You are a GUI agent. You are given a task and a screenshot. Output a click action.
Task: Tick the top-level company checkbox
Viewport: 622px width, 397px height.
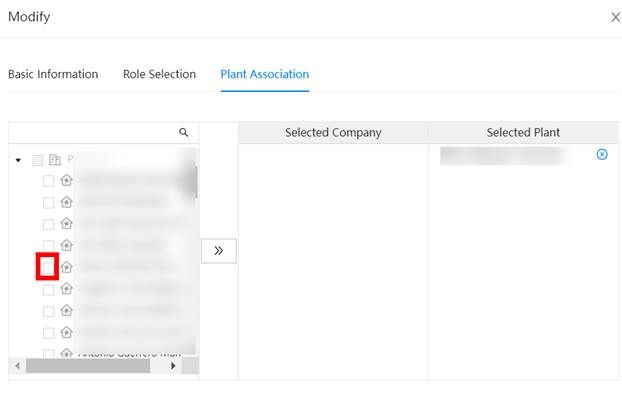[38, 160]
